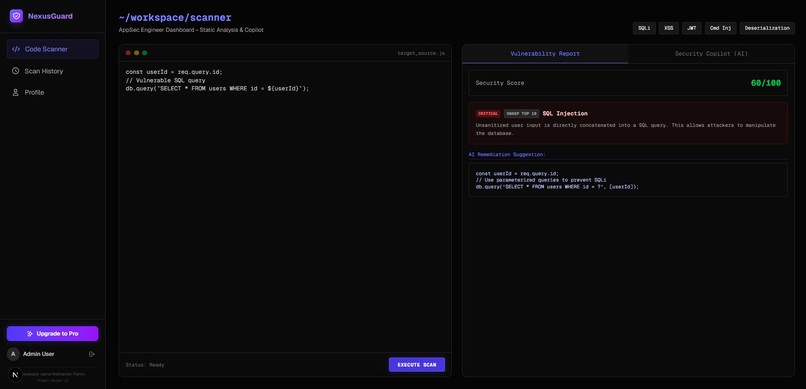Click the Next.js N badge icon
806x389 pixels.
pos(15,375)
